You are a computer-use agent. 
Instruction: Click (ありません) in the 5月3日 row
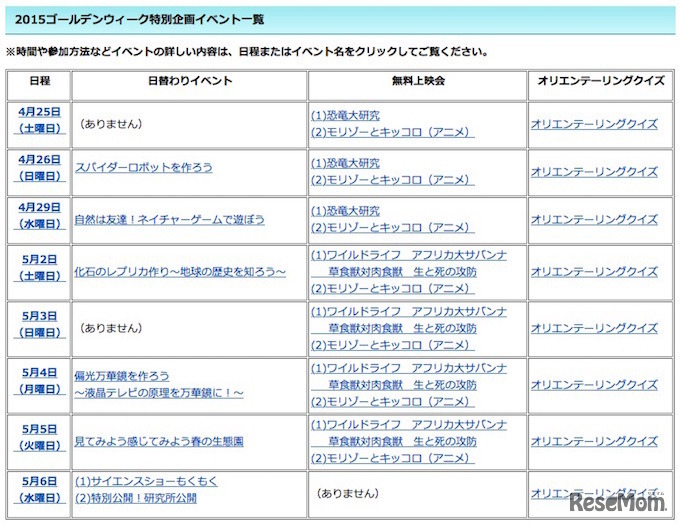click(x=111, y=328)
